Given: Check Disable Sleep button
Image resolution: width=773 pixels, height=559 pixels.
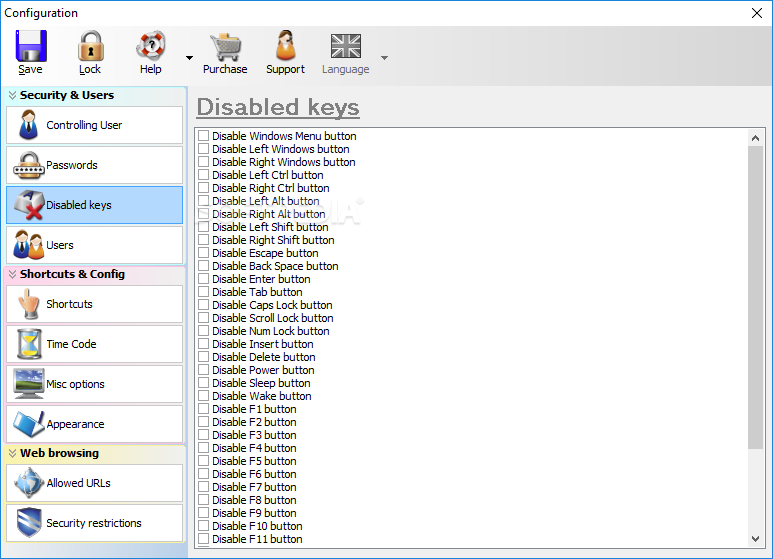Looking at the screenshot, I should [204, 383].
